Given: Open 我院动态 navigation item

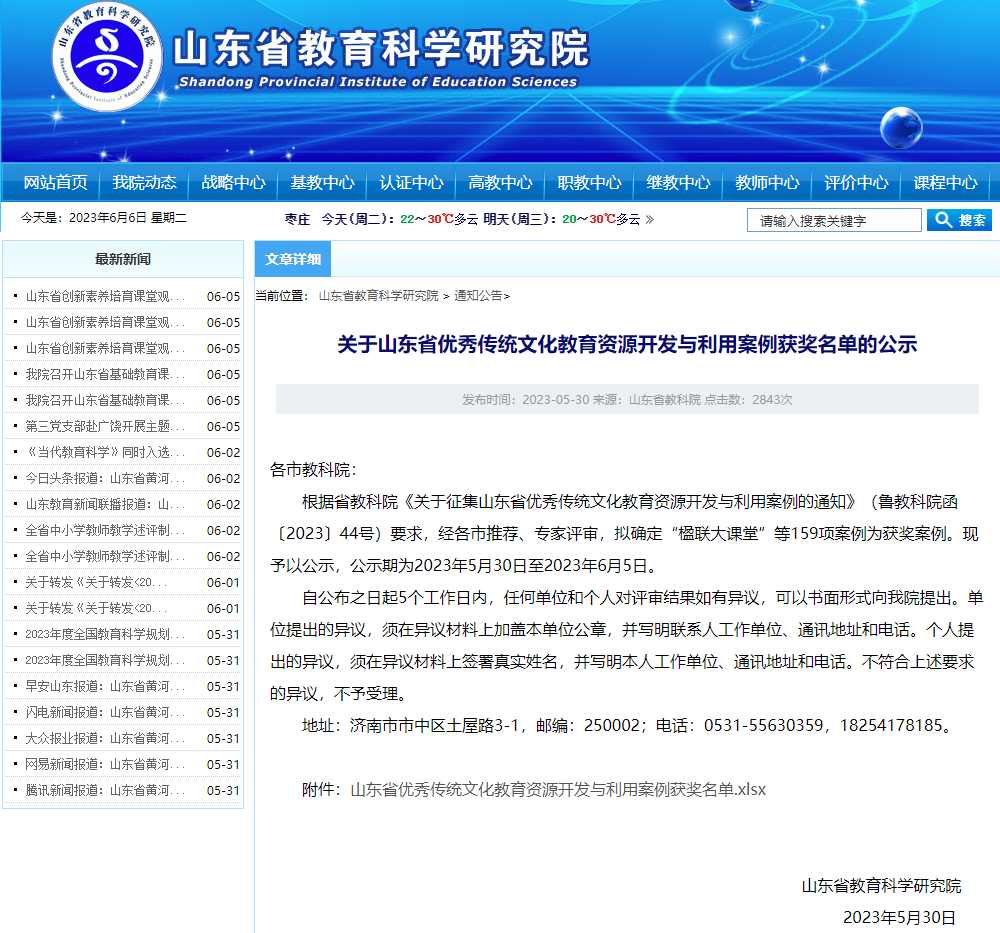Looking at the screenshot, I should (144, 182).
